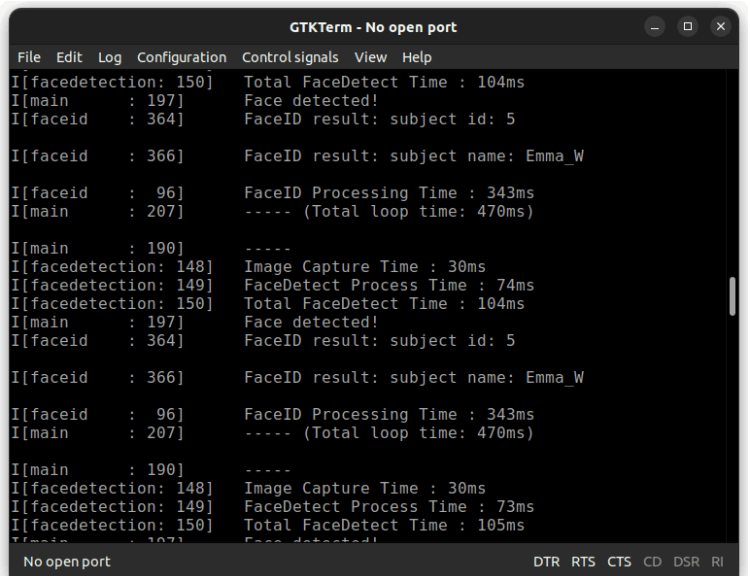Open the File menu

click(29, 57)
